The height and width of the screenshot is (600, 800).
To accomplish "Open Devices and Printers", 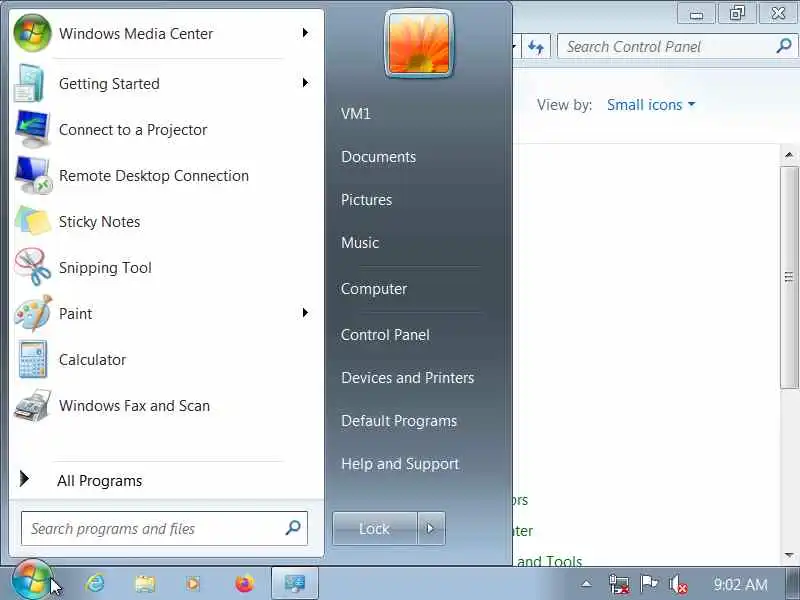I will click(x=408, y=378).
